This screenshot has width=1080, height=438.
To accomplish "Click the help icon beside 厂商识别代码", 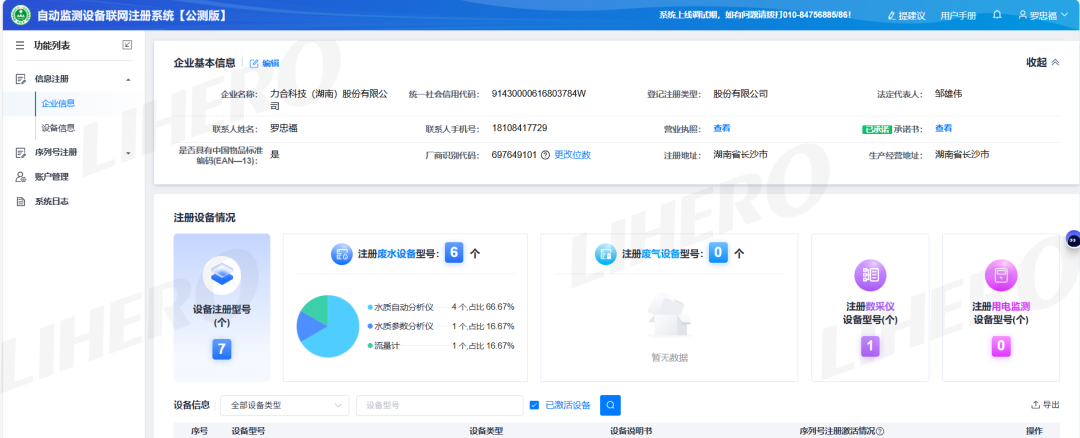I will tap(545, 155).
